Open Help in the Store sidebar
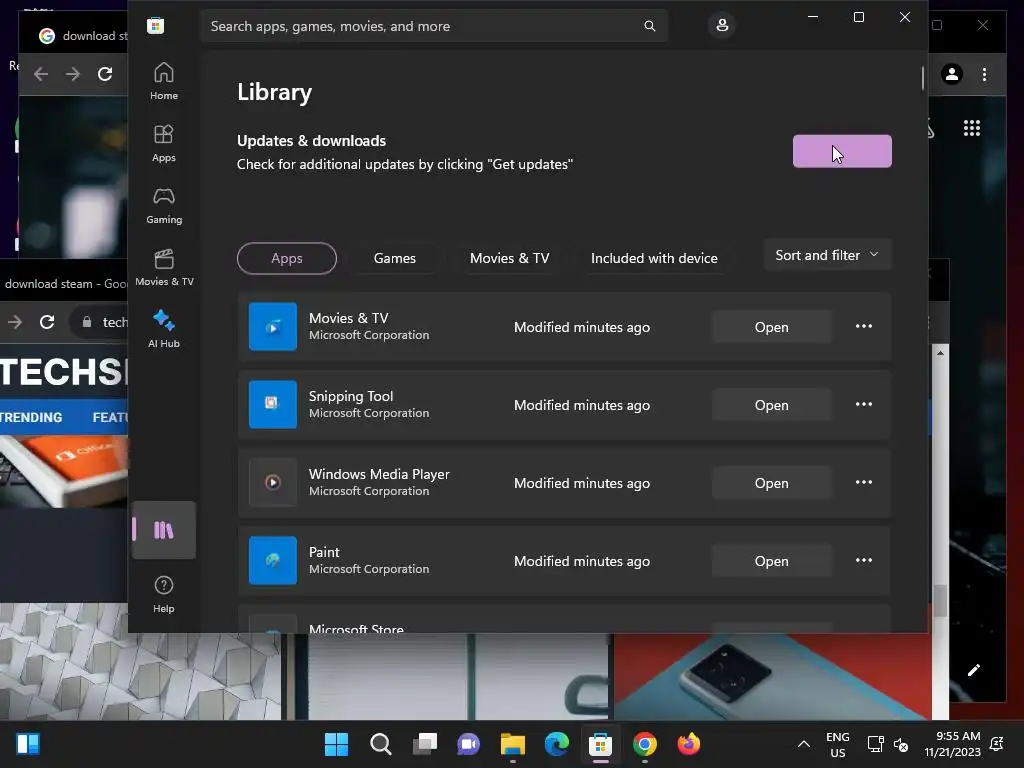The width and height of the screenshot is (1024, 768). tap(163, 594)
